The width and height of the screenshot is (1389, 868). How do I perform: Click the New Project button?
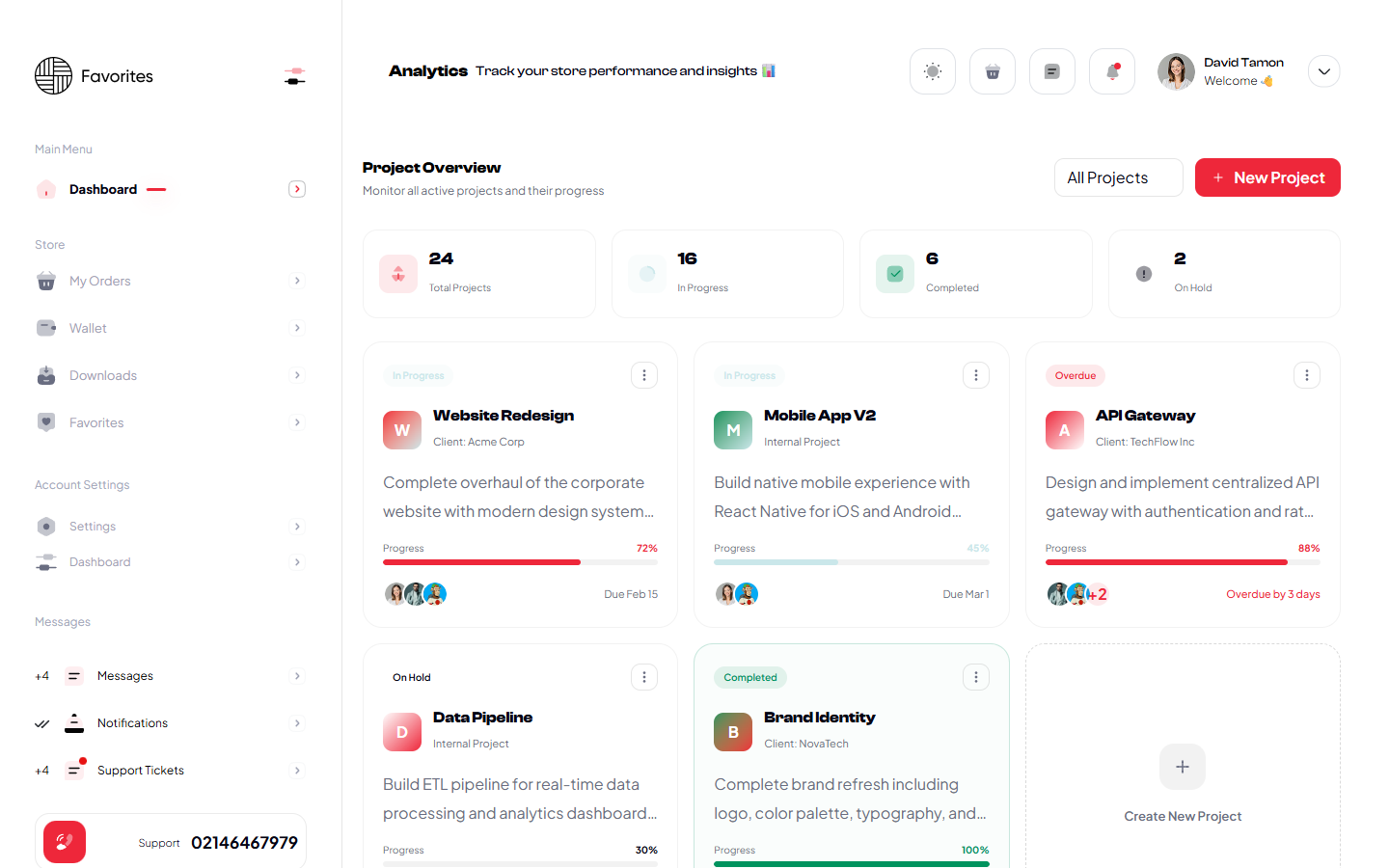click(1267, 177)
